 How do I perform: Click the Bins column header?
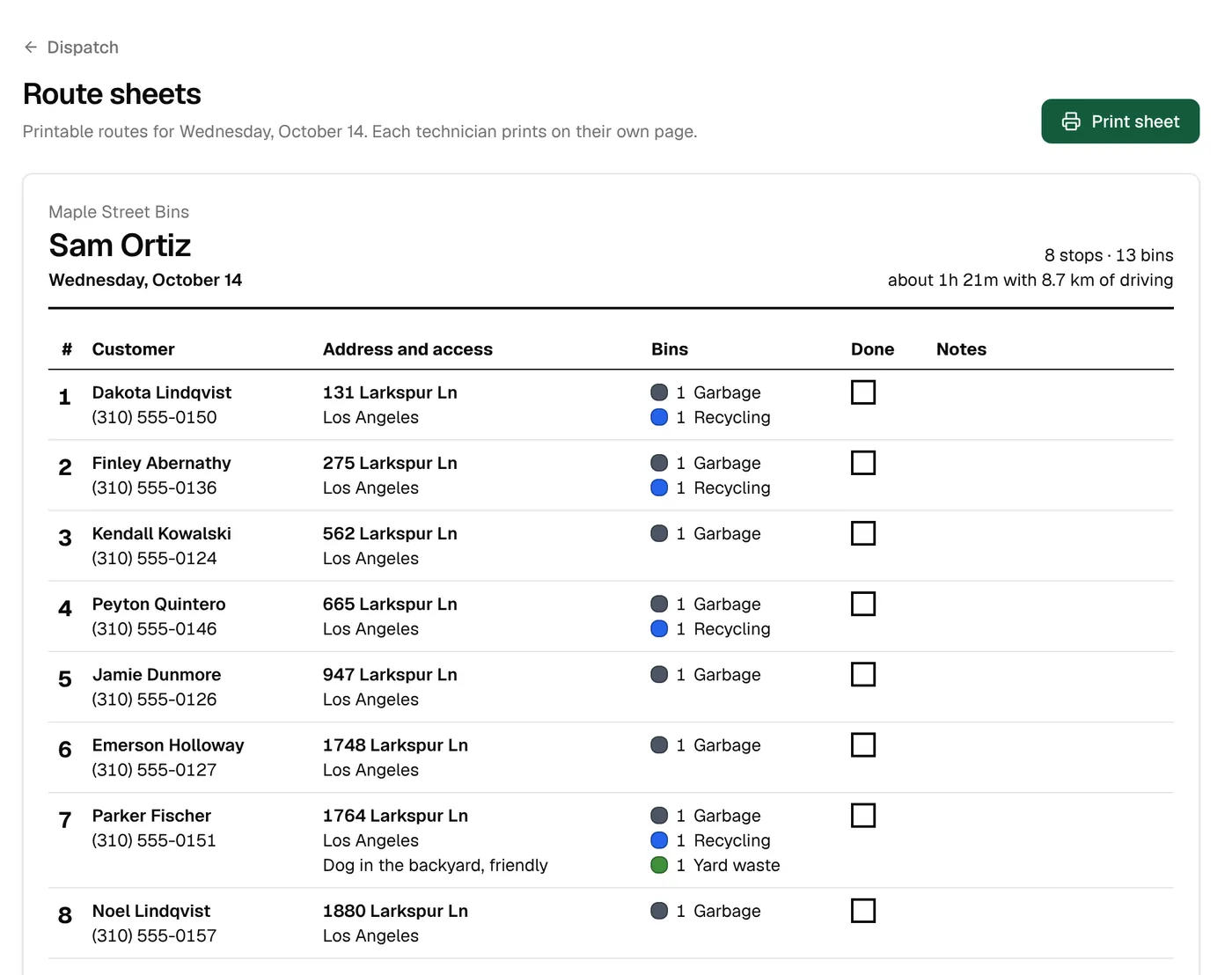coord(670,349)
